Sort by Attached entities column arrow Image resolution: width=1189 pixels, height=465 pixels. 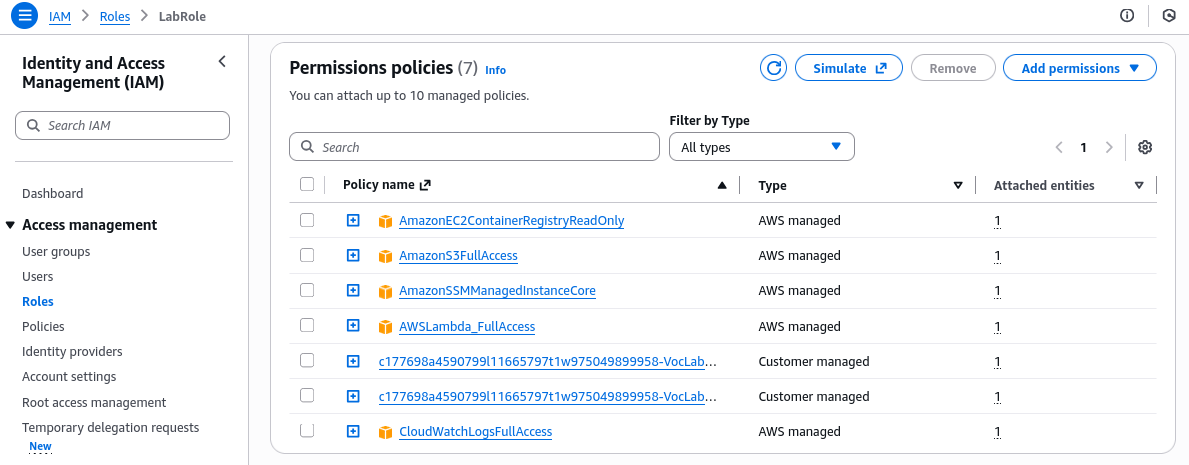pos(1139,185)
